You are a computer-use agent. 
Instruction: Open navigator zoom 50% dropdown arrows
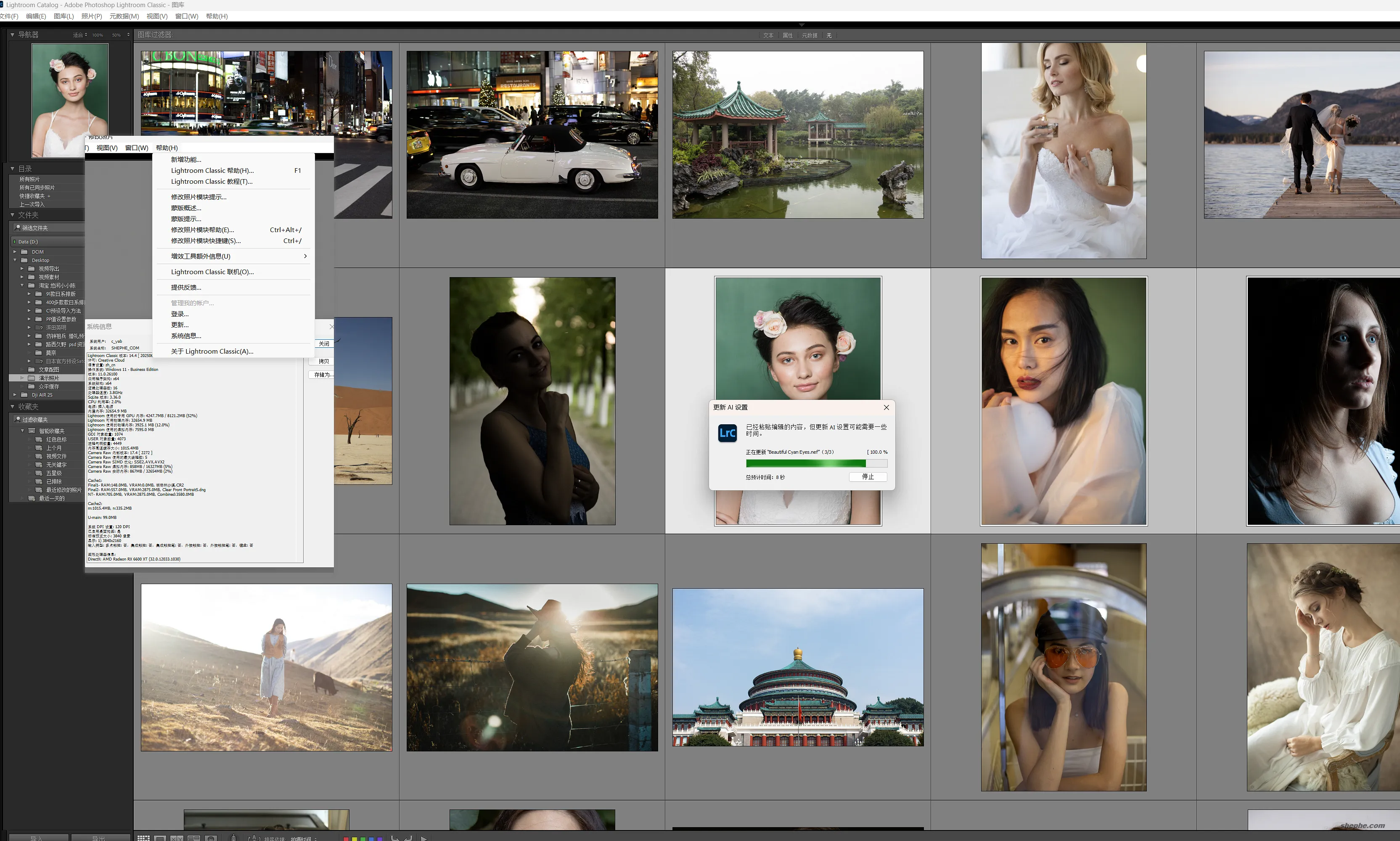coord(128,34)
